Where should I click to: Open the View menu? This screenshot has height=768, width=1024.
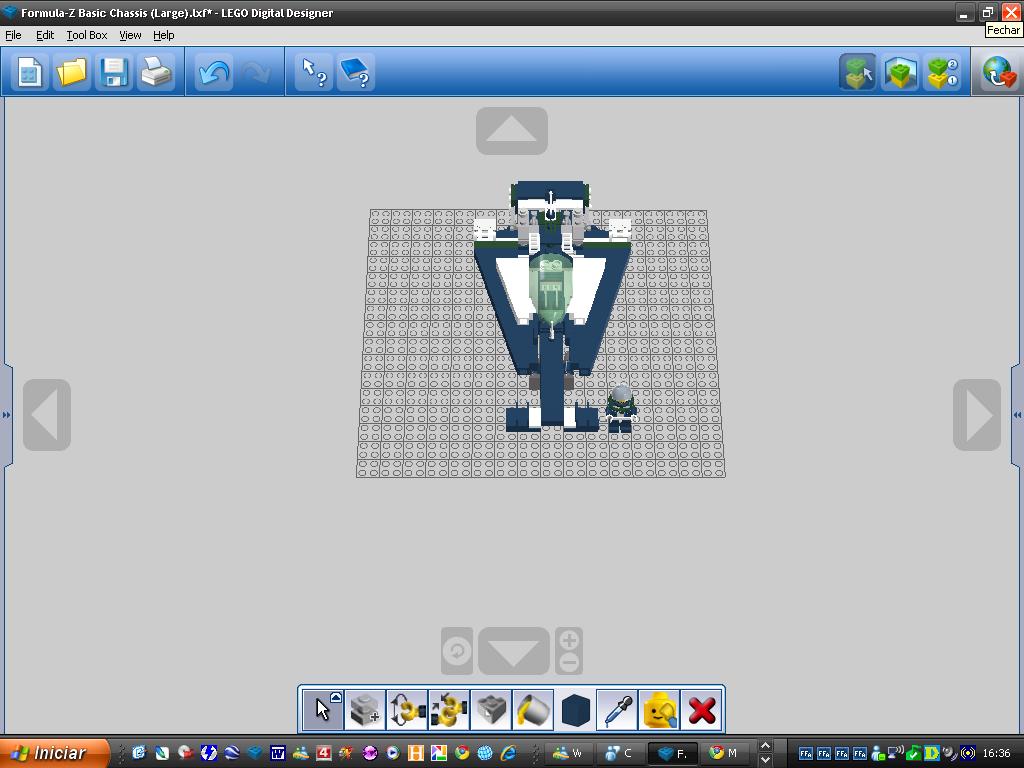tap(130, 35)
